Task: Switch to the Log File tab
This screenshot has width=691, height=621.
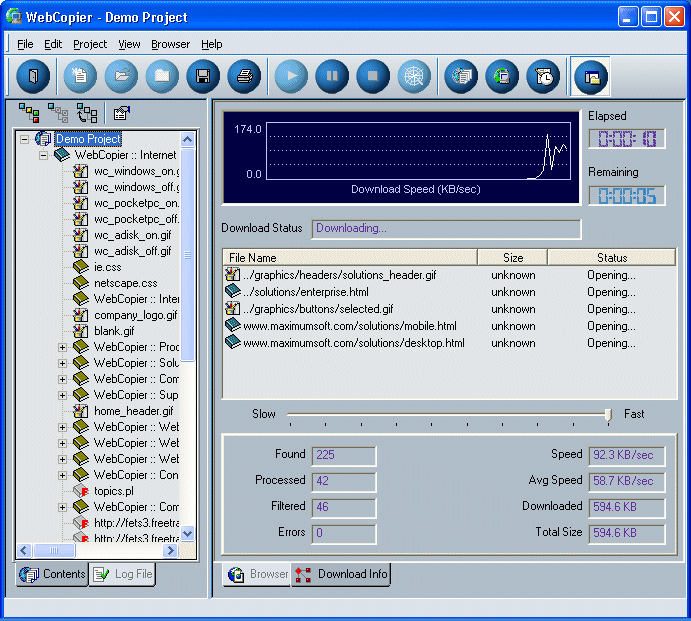Action: pyautogui.click(x=123, y=574)
